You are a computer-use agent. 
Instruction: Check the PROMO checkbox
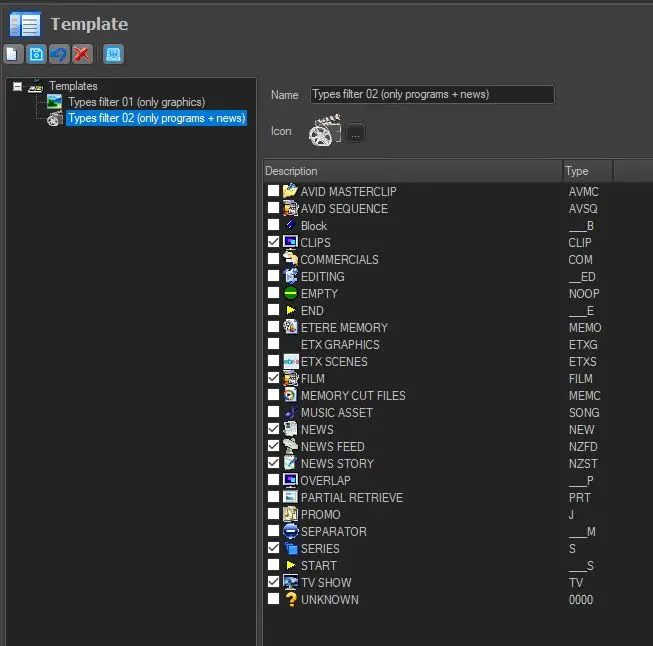[x=273, y=514]
